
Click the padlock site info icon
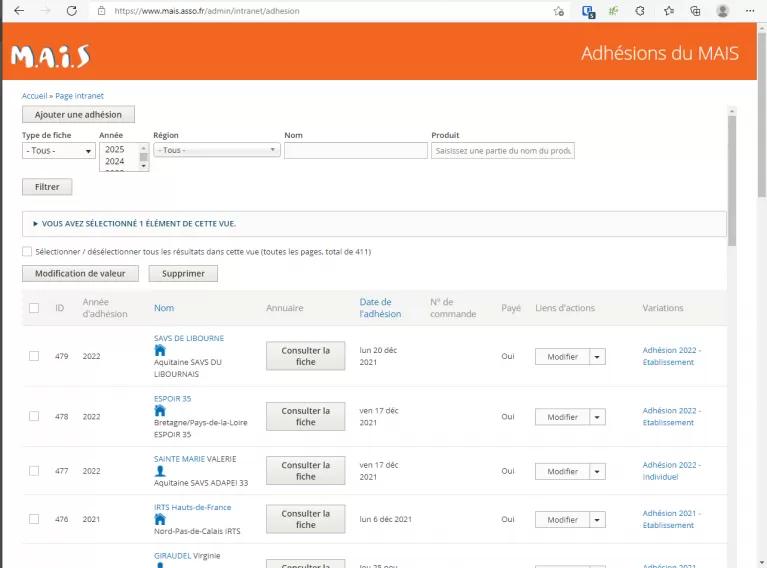pyautogui.click(x=101, y=11)
